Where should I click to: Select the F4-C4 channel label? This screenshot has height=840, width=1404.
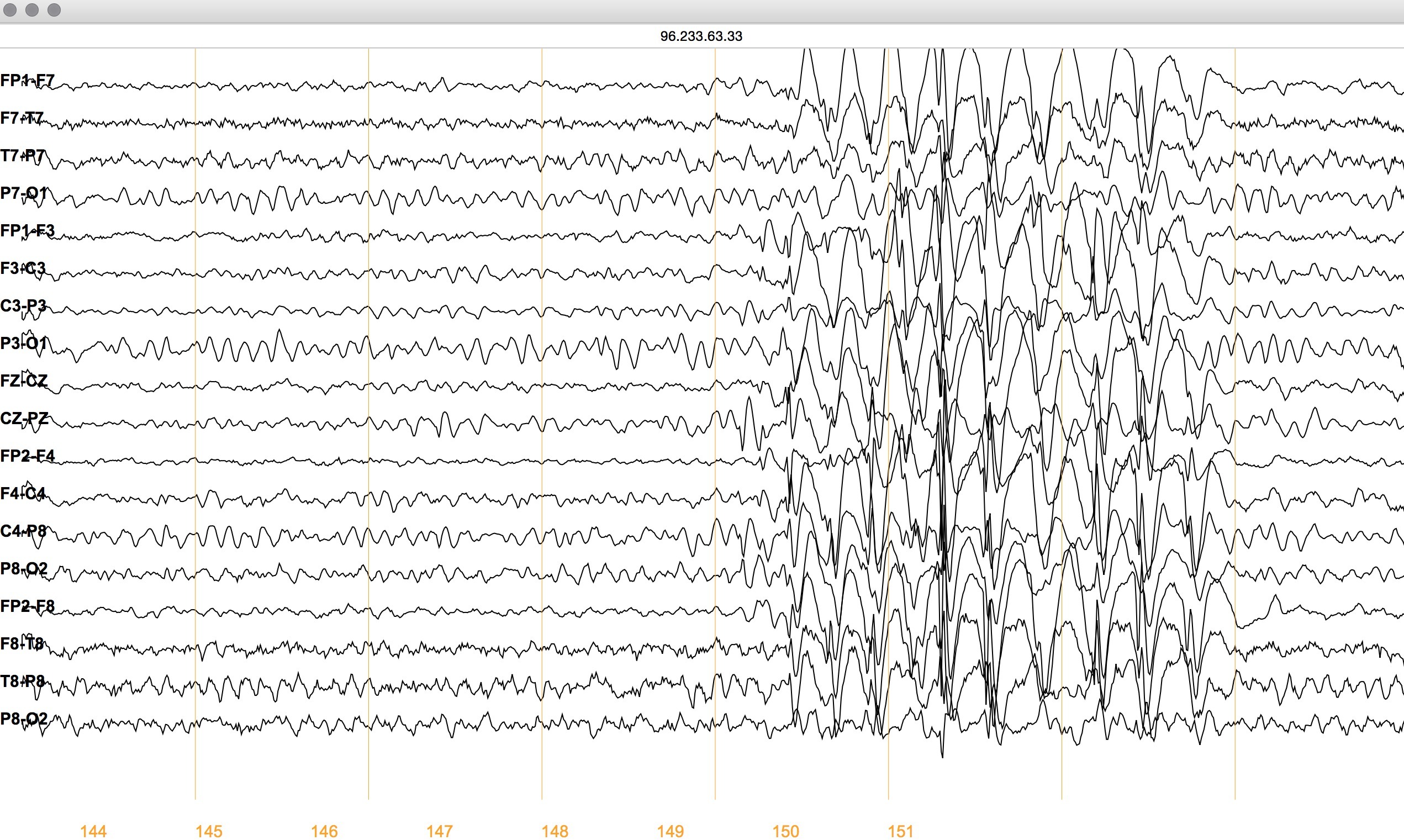coord(23,493)
